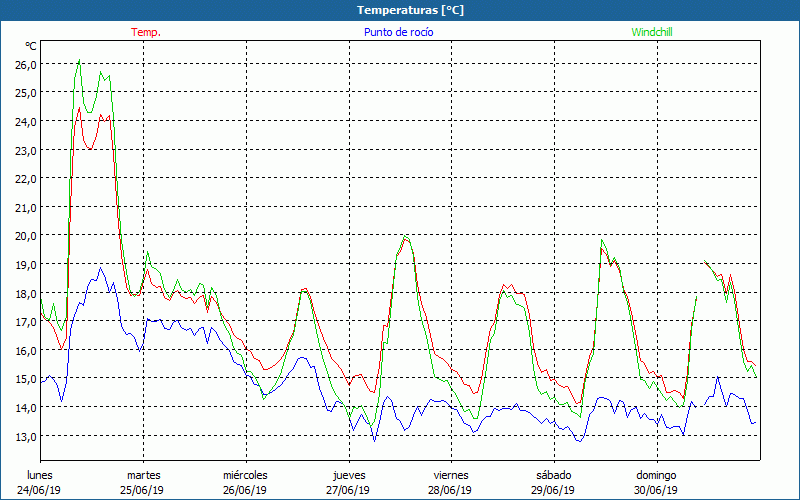The width and height of the screenshot is (800, 500).
Task: Click the 25,0 y-axis value
Action: (26, 93)
